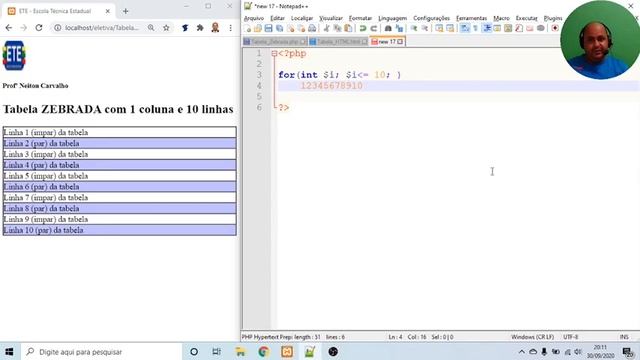Screen dimensions: 640x360
Task: Switch to the Tabela_Zebrada.php tab
Action: [x=274, y=42]
